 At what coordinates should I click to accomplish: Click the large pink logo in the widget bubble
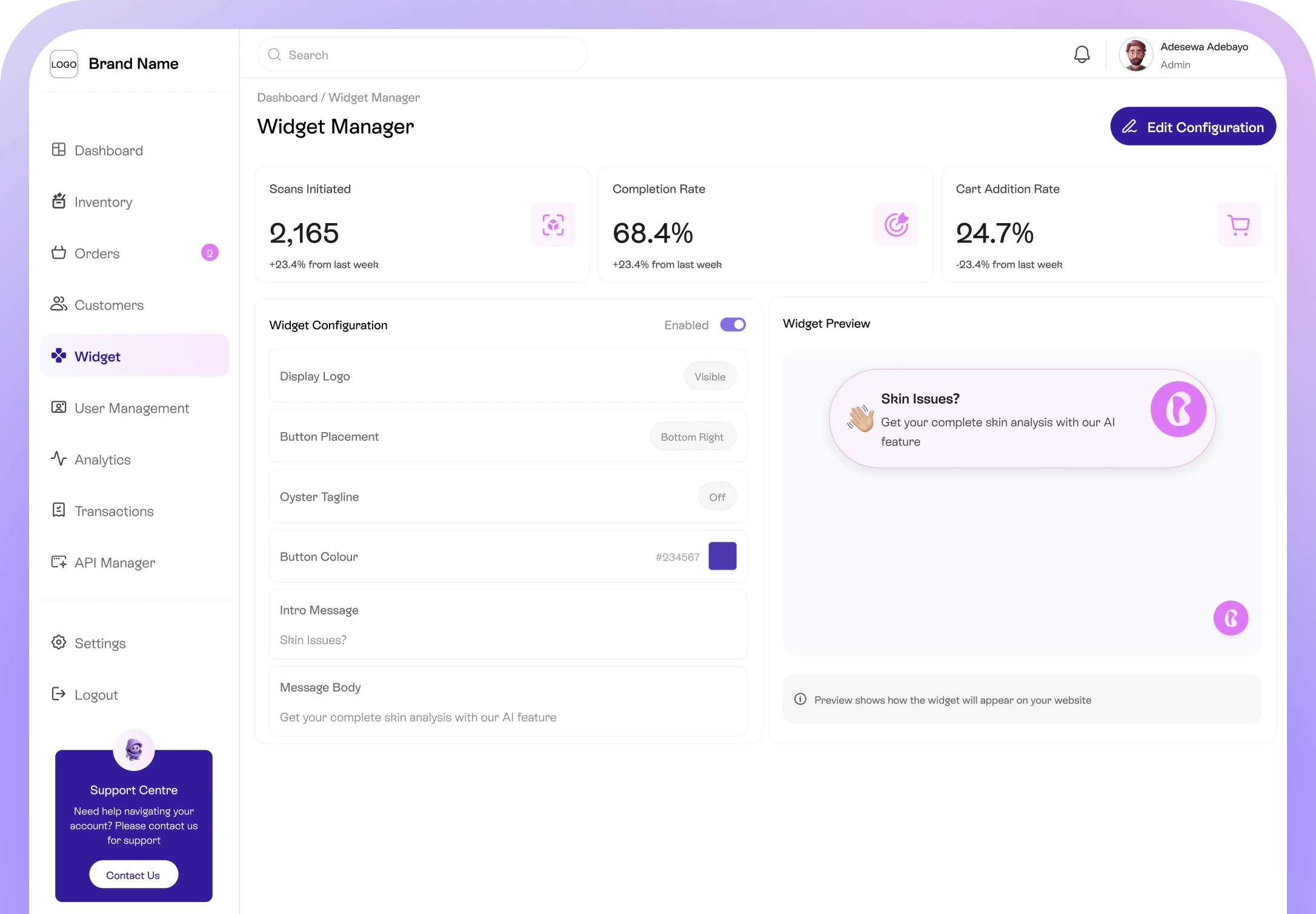1178,409
